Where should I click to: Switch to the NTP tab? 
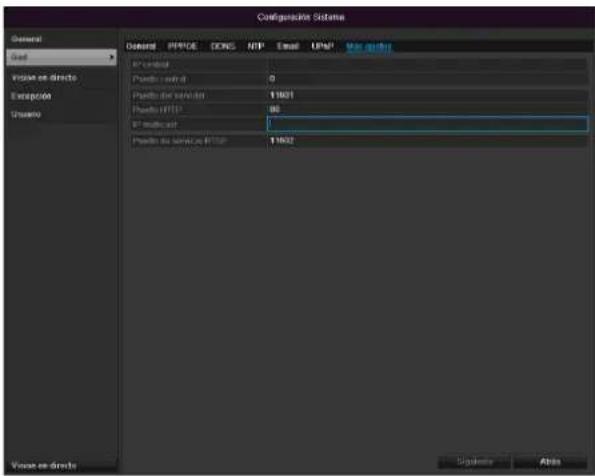256,46
